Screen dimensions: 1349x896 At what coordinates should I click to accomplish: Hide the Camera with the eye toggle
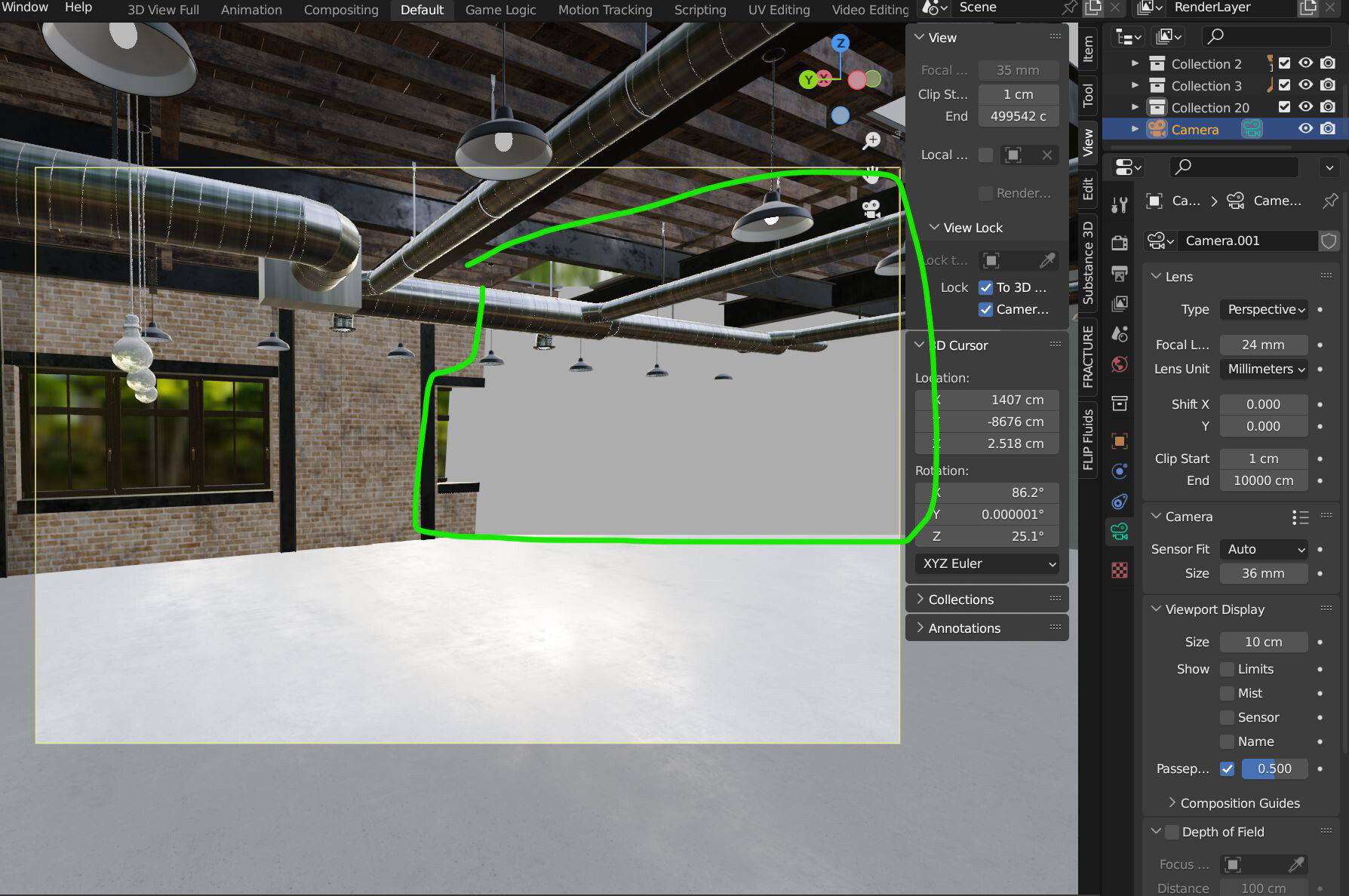[1305, 128]
